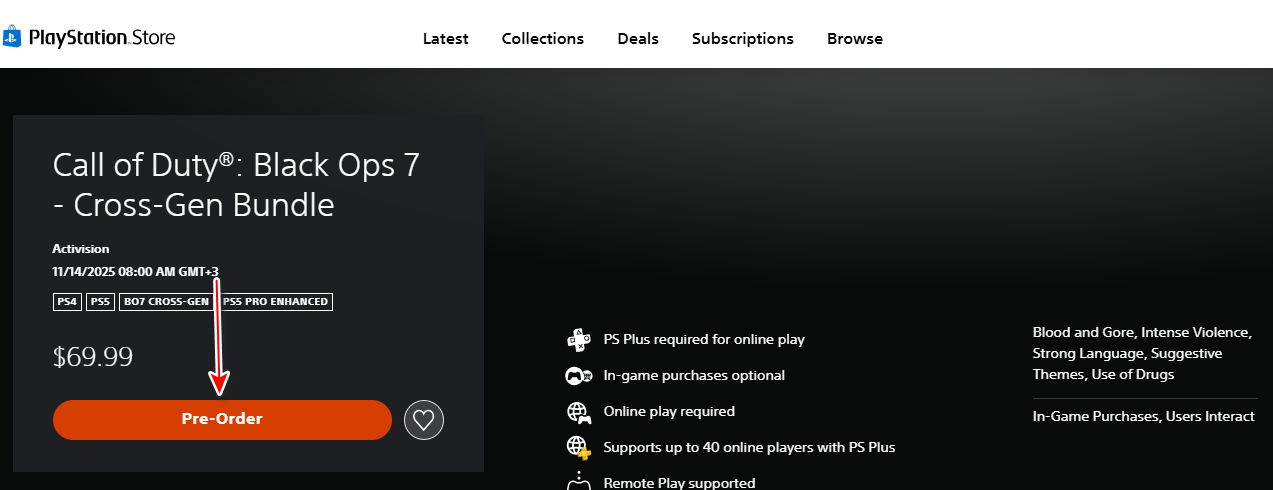Click the 40 online players globe-plus icon

point(578,447)
